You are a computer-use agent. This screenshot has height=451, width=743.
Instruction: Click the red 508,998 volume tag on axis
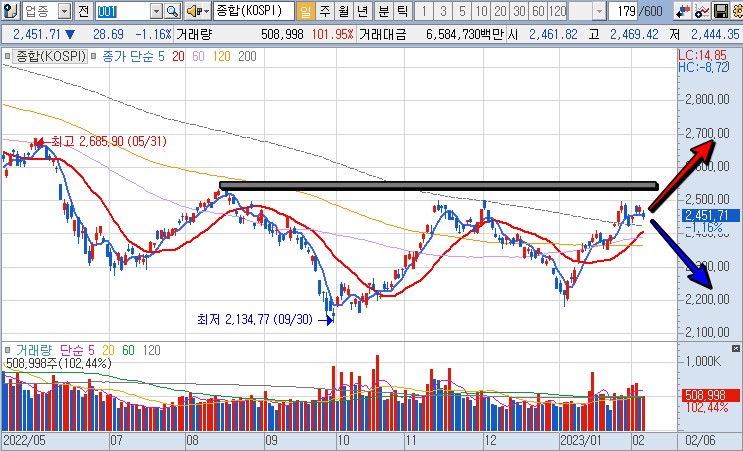[x=711, y=395]
